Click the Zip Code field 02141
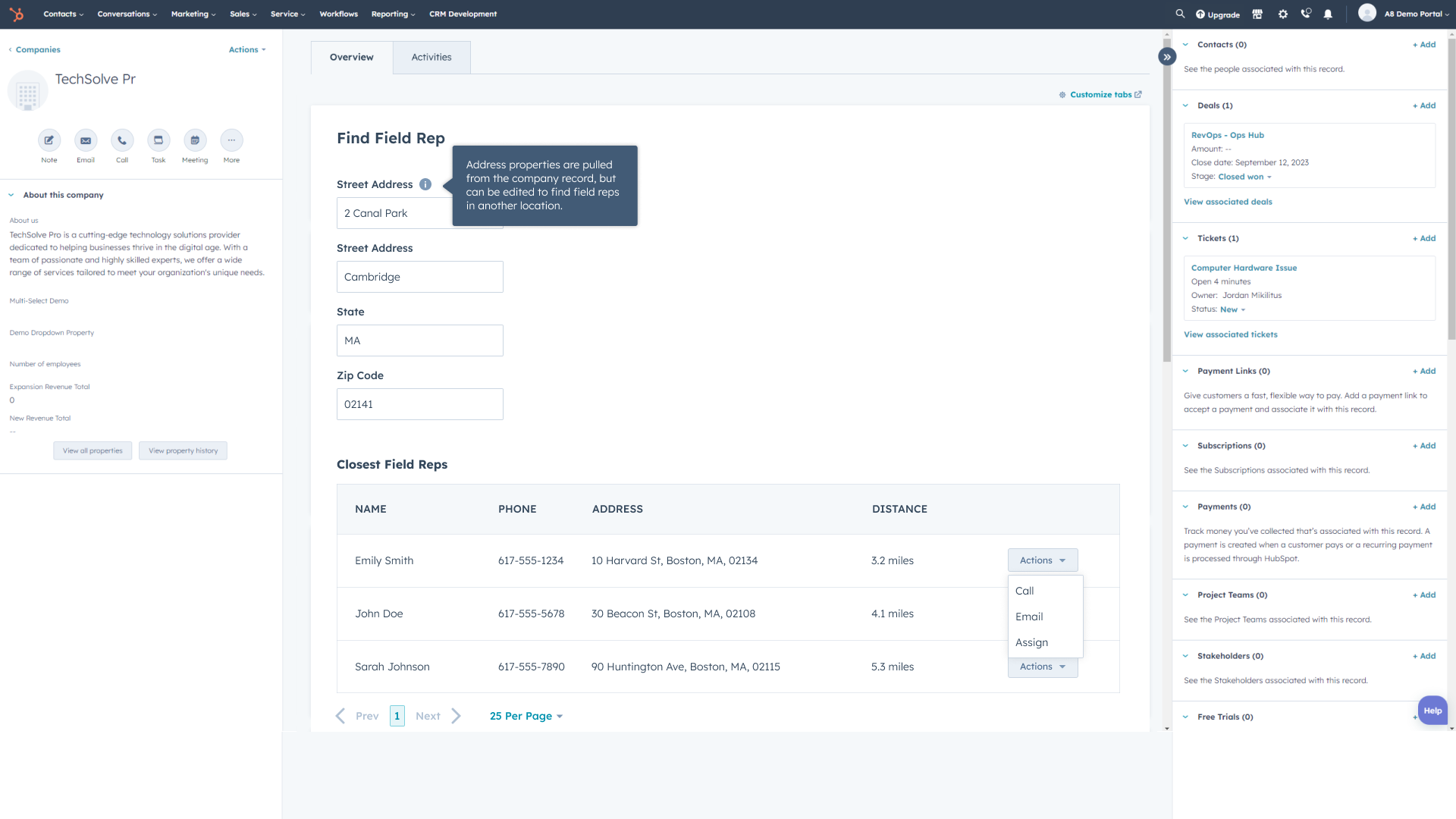The image size is (1456, 819). (x=420, y=404)
